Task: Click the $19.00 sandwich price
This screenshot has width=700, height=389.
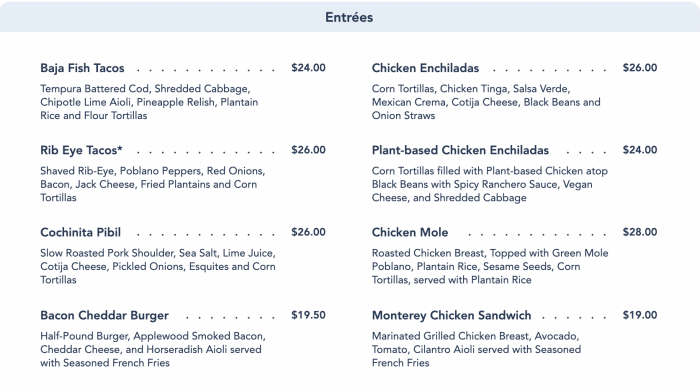Action: point(640,315)
